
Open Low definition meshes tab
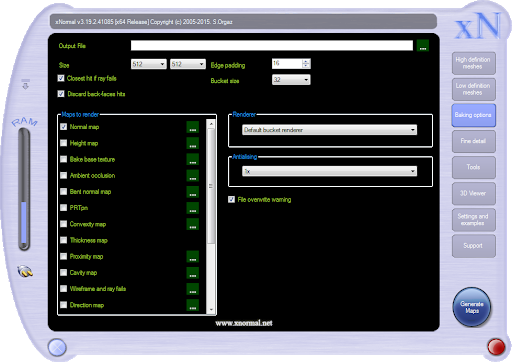pyautogui.click(x=473, y=89)
